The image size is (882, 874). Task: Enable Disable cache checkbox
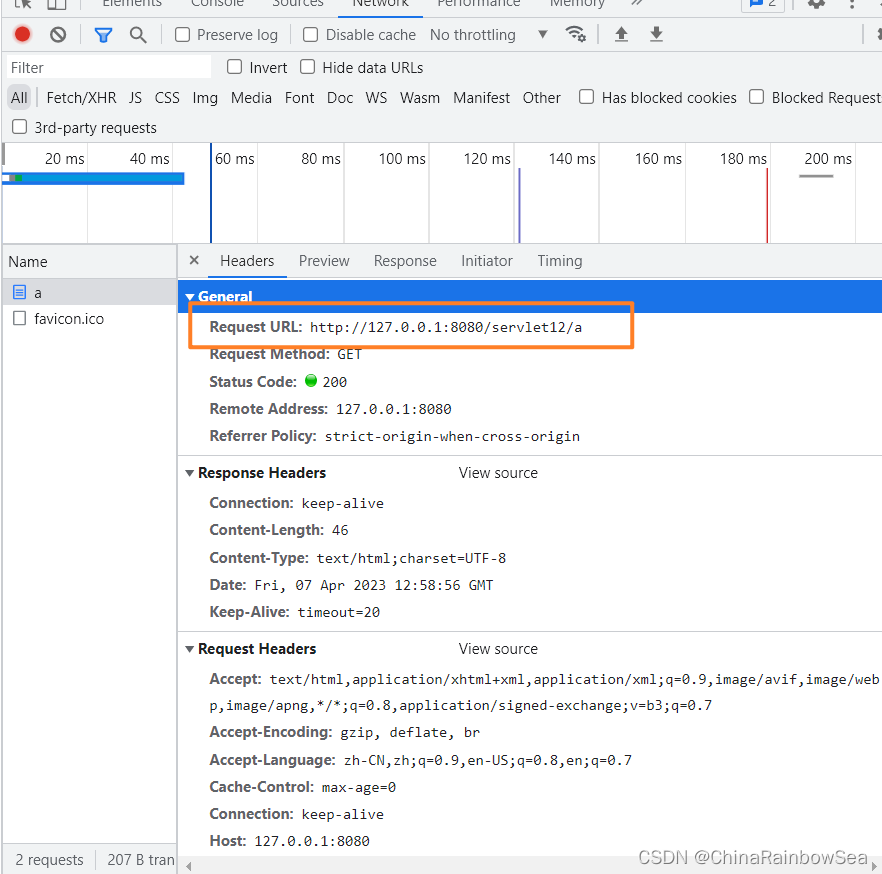[x=310, y=35]
